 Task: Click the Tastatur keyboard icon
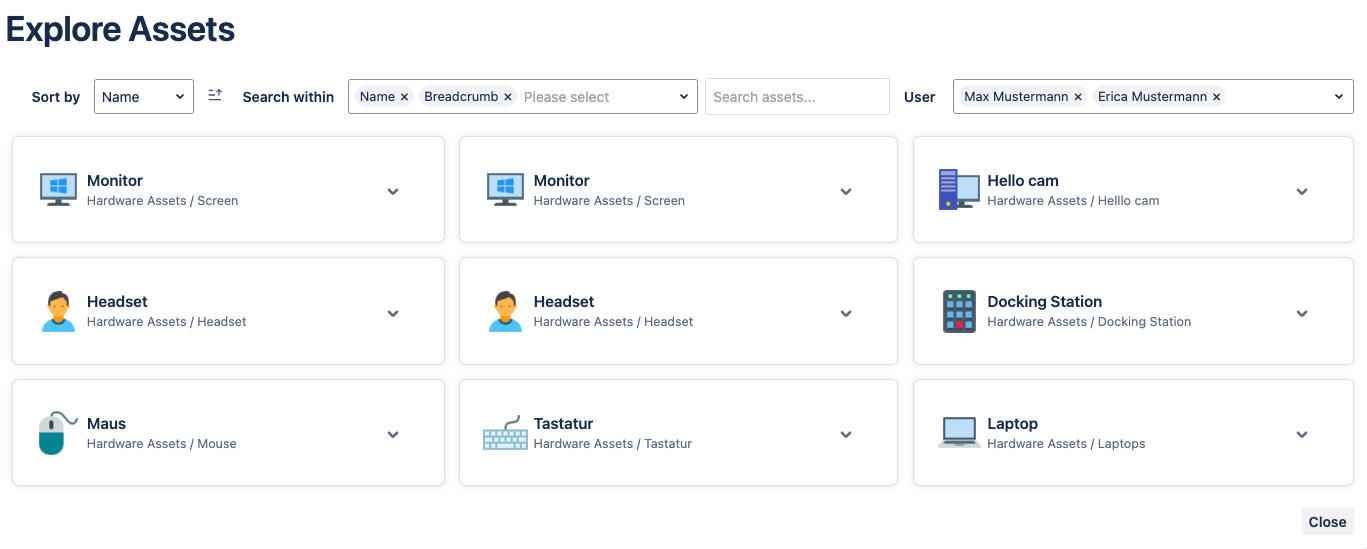pos(505,433)
